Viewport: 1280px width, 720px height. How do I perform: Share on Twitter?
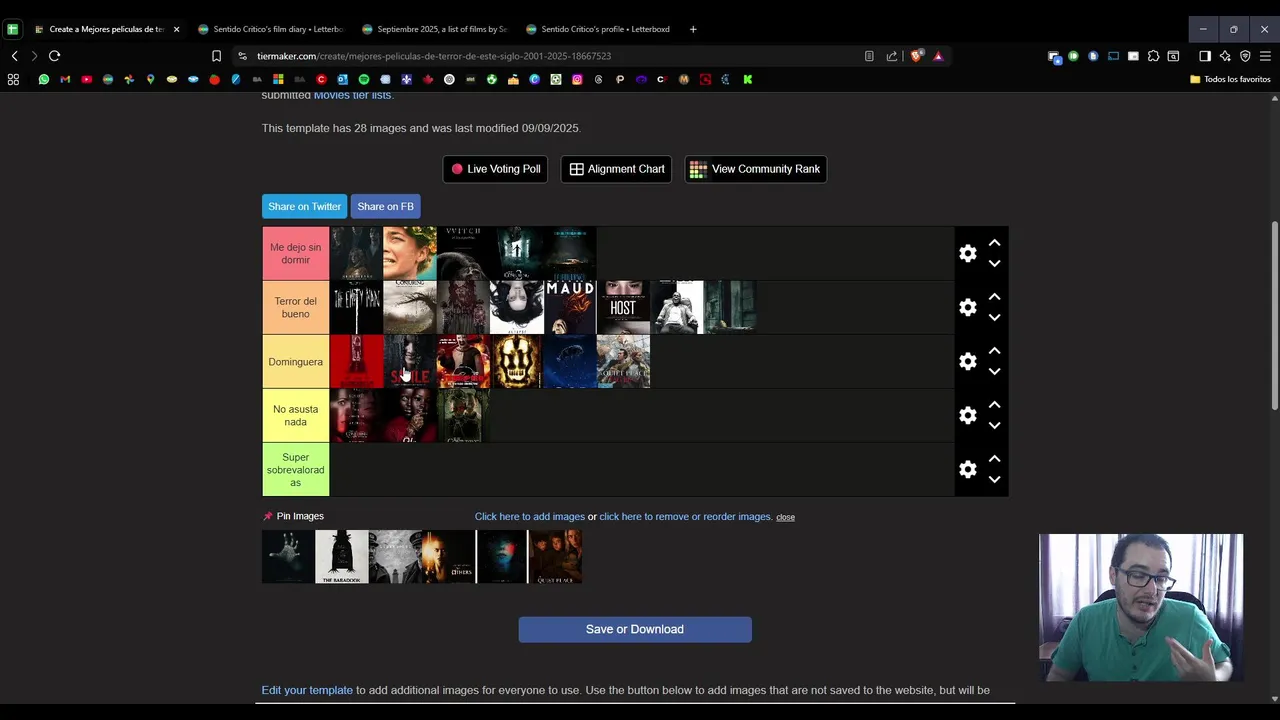(x=304, y=206)
